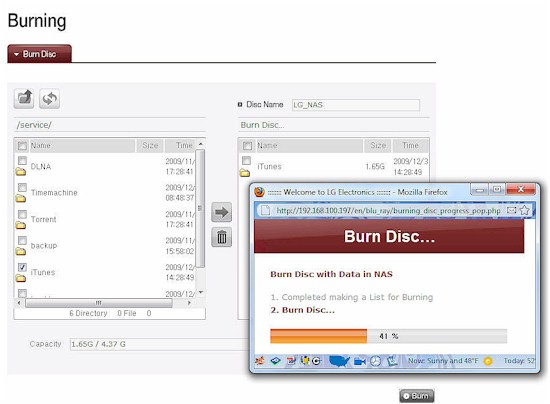Click the US map icon in popup status bar
Viewport: 550px width, 404px height.
click(339, 361)
